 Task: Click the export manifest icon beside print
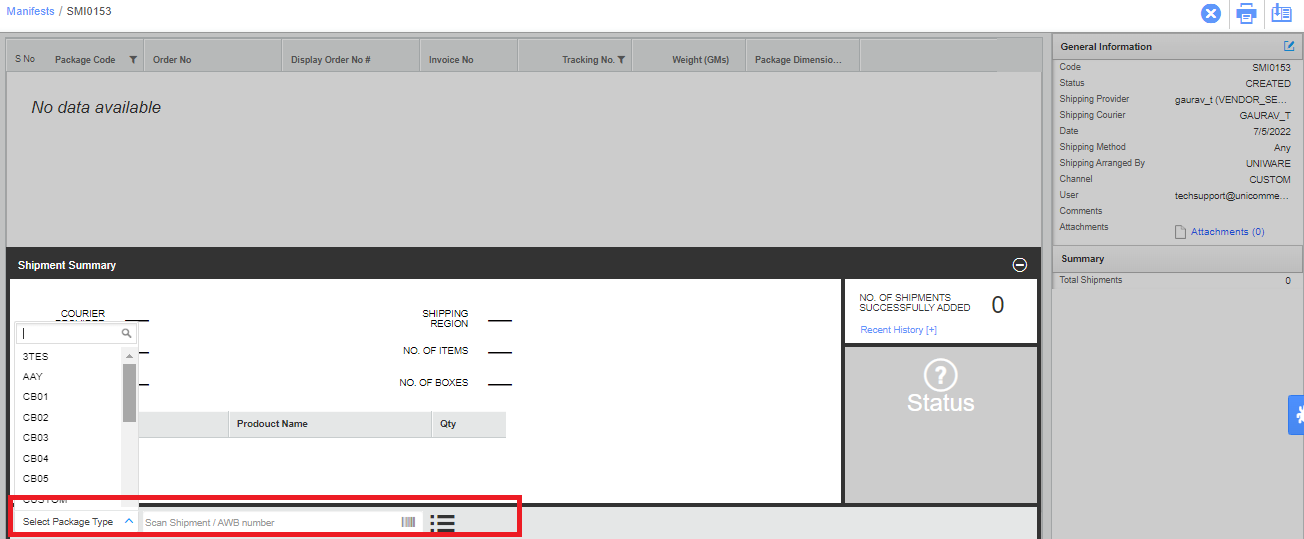(1281, 13)
